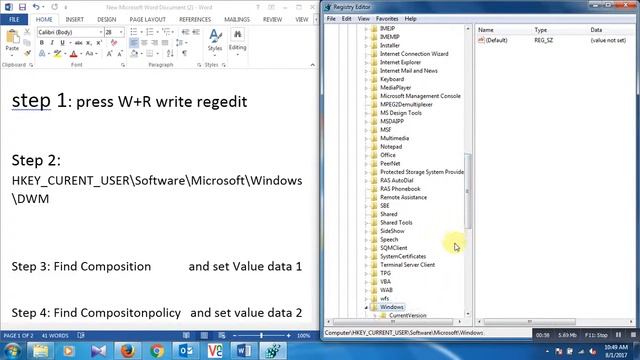The height and width of the screenshot is (360, 640).
Task: Toggle Bold formatting
Action: point(42,43)
